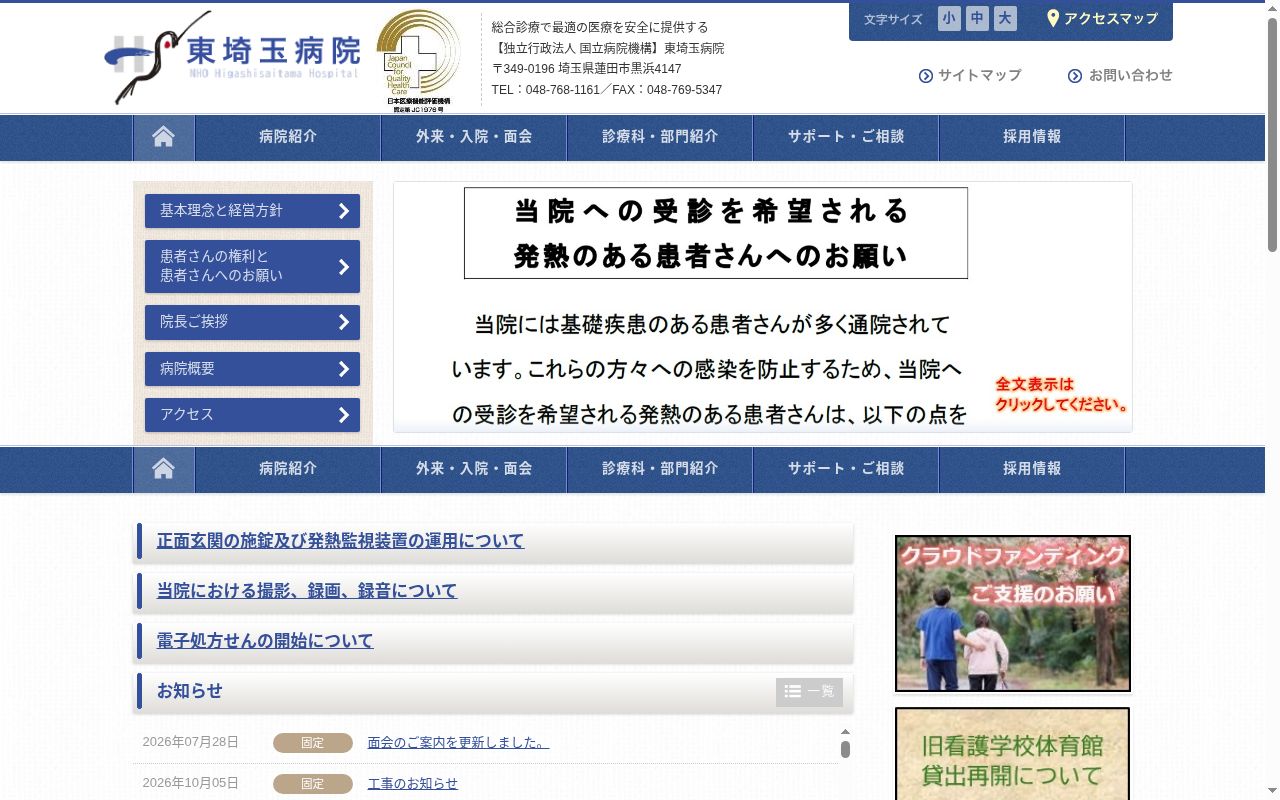Open 正面玄関の施錠及び発熱監視装置の運用について link

tap(340, 541)
